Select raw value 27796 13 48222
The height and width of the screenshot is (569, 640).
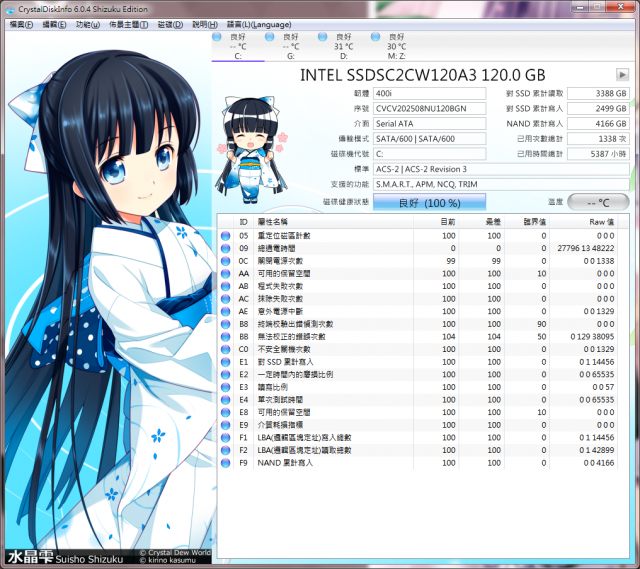tap(586, 248)
